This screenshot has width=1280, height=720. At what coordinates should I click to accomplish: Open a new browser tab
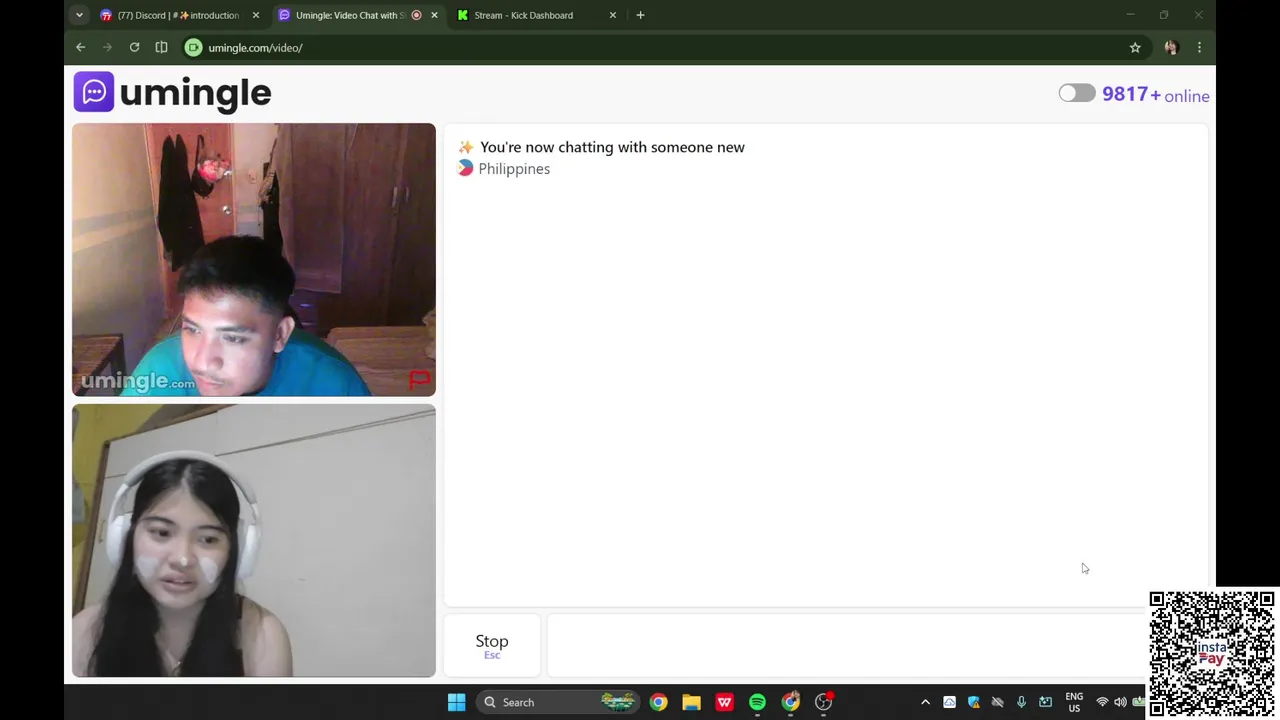coord(640,15)
